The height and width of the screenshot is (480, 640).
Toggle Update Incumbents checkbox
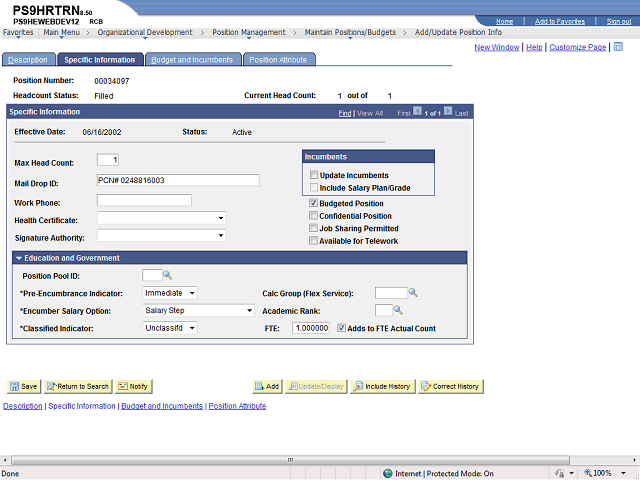coord(314,175)
